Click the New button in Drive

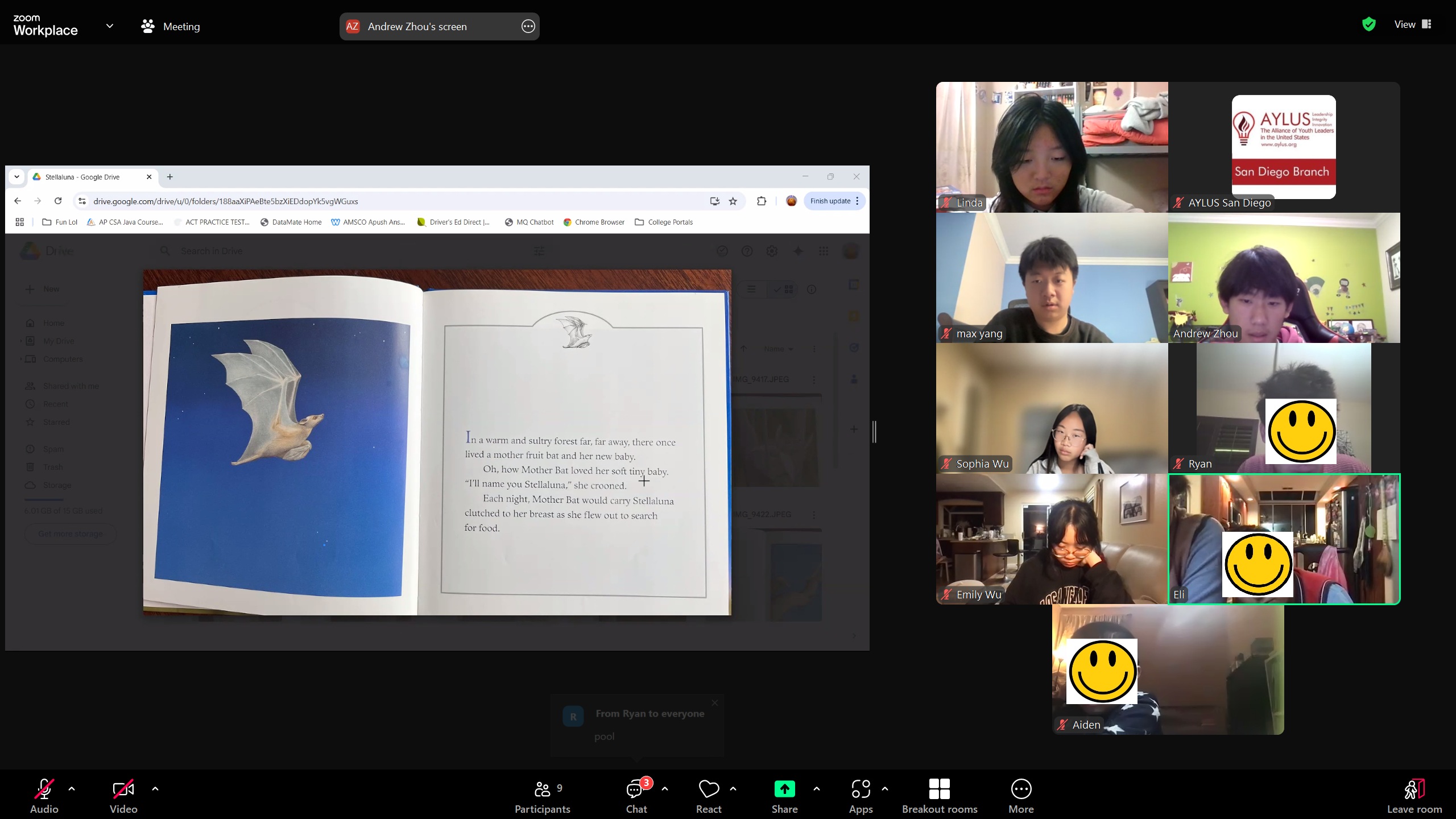43,289
